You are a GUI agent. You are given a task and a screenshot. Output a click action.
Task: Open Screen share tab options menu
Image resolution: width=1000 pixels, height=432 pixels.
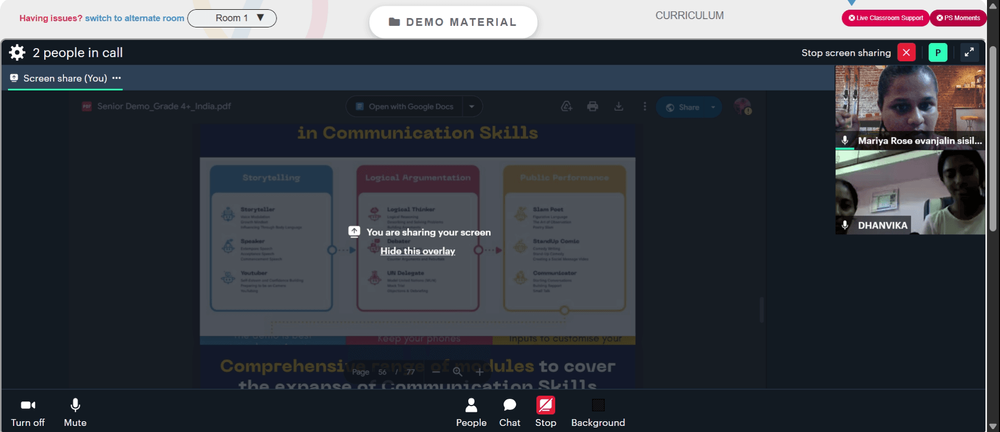click(117, 78)
